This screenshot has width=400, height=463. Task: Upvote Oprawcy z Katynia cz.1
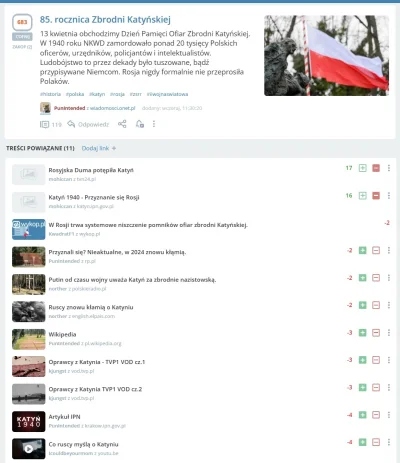pyautogui.click(x=362, y=360)
